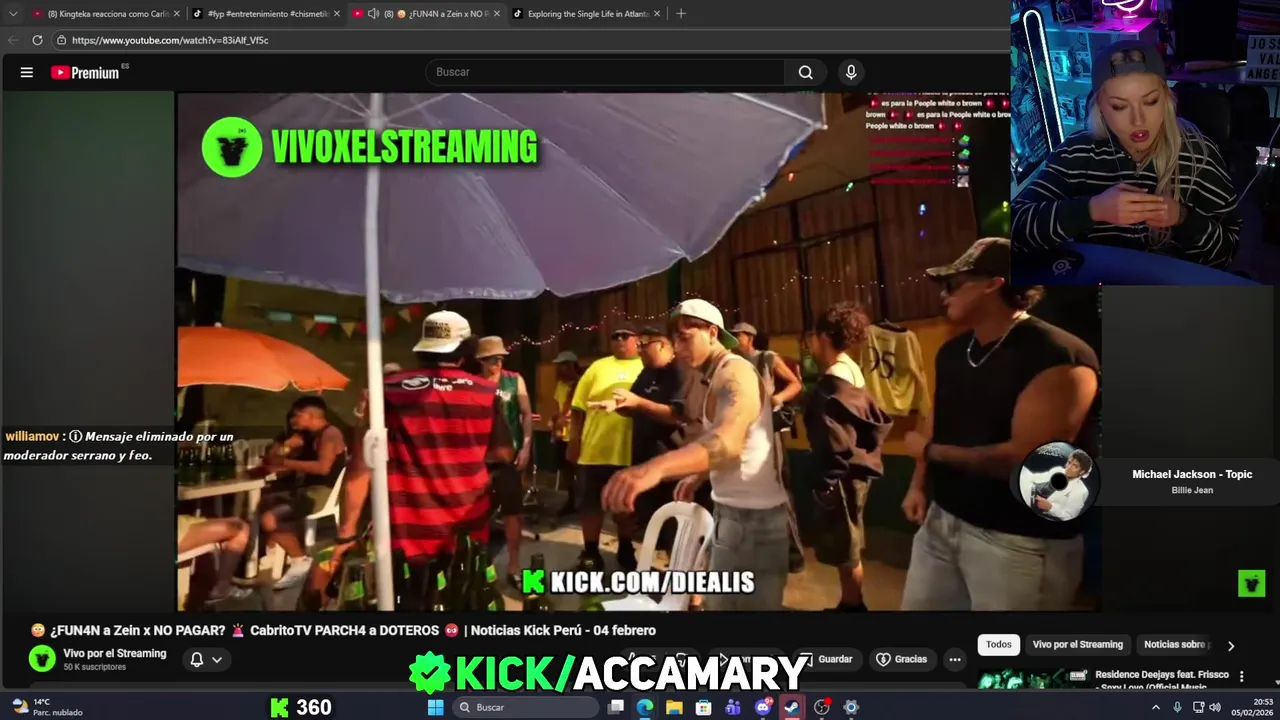Viewport: 1280px width, 720px height.
Task: Go to YouTube Premium home logo
Action: click(85, 72)
